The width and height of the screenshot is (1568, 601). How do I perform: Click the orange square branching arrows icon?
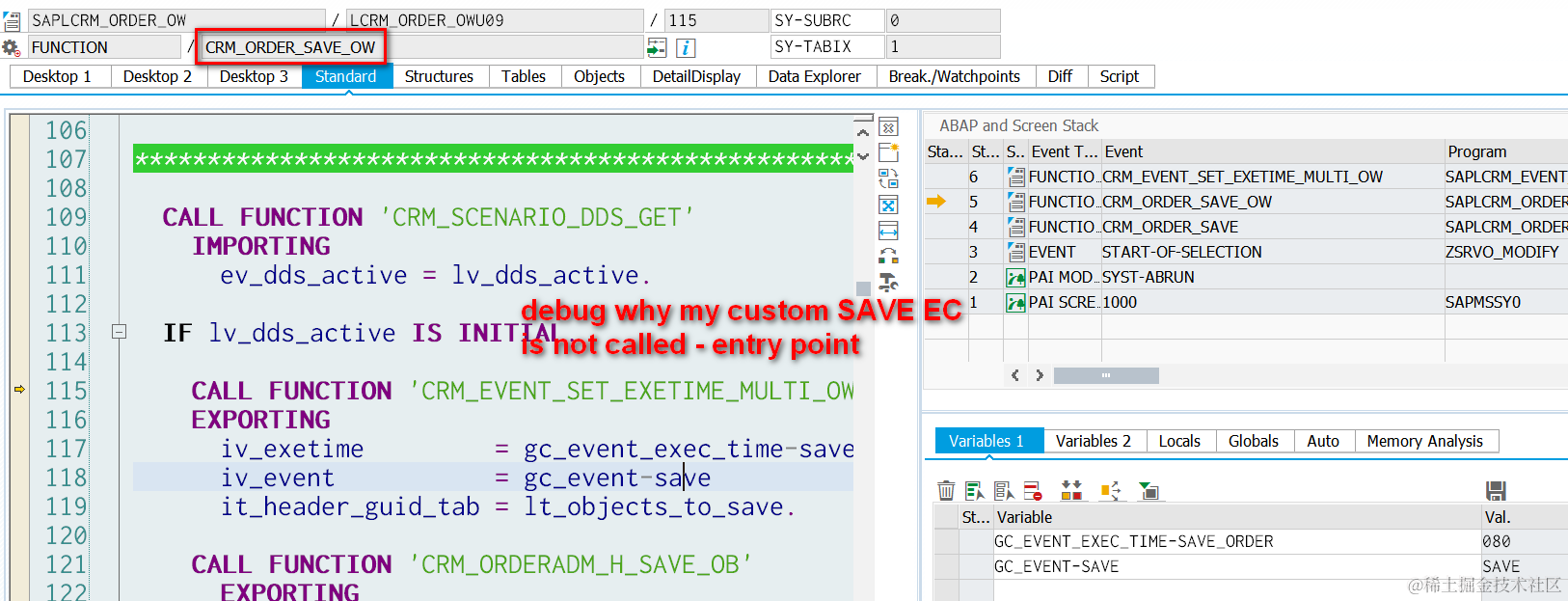pos(1111,491)
